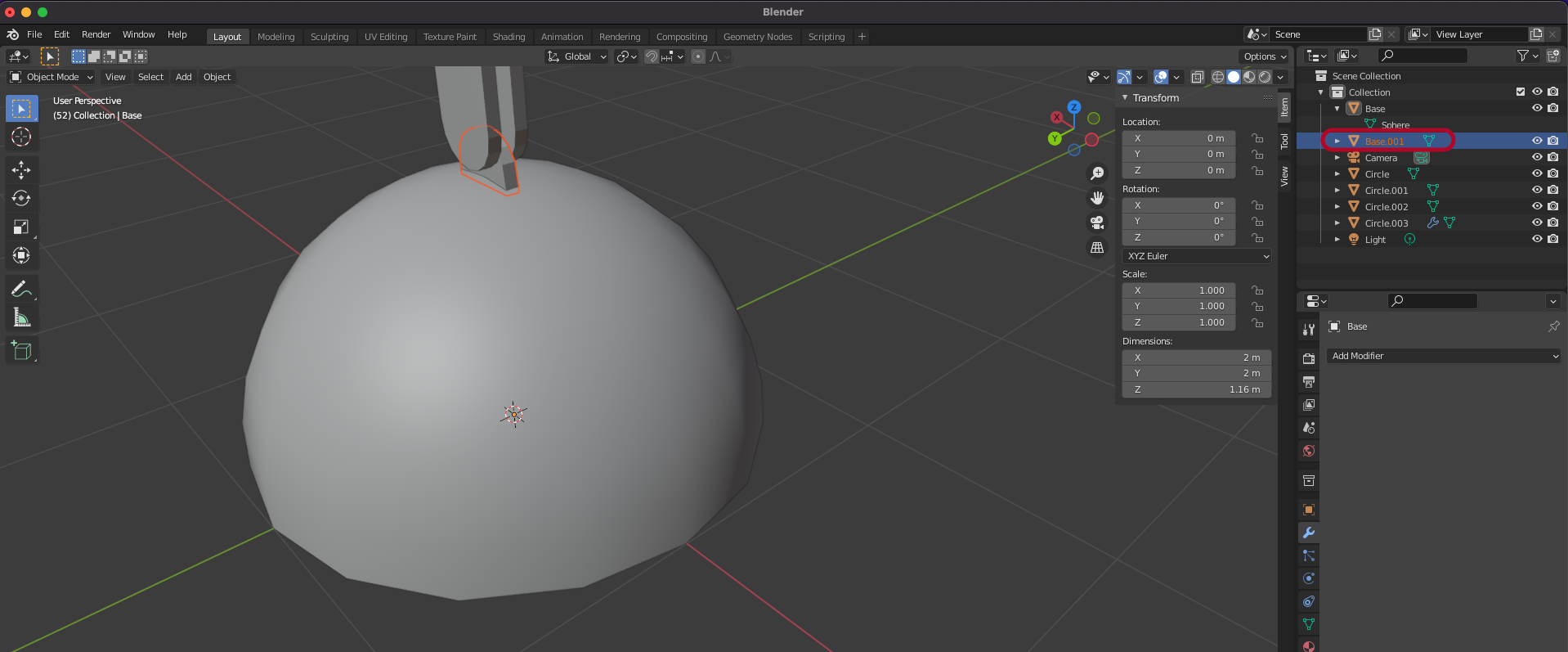Toggle proportional editing button
The width and height of the screenshot is (1568, 652).
tap(697, 56)
